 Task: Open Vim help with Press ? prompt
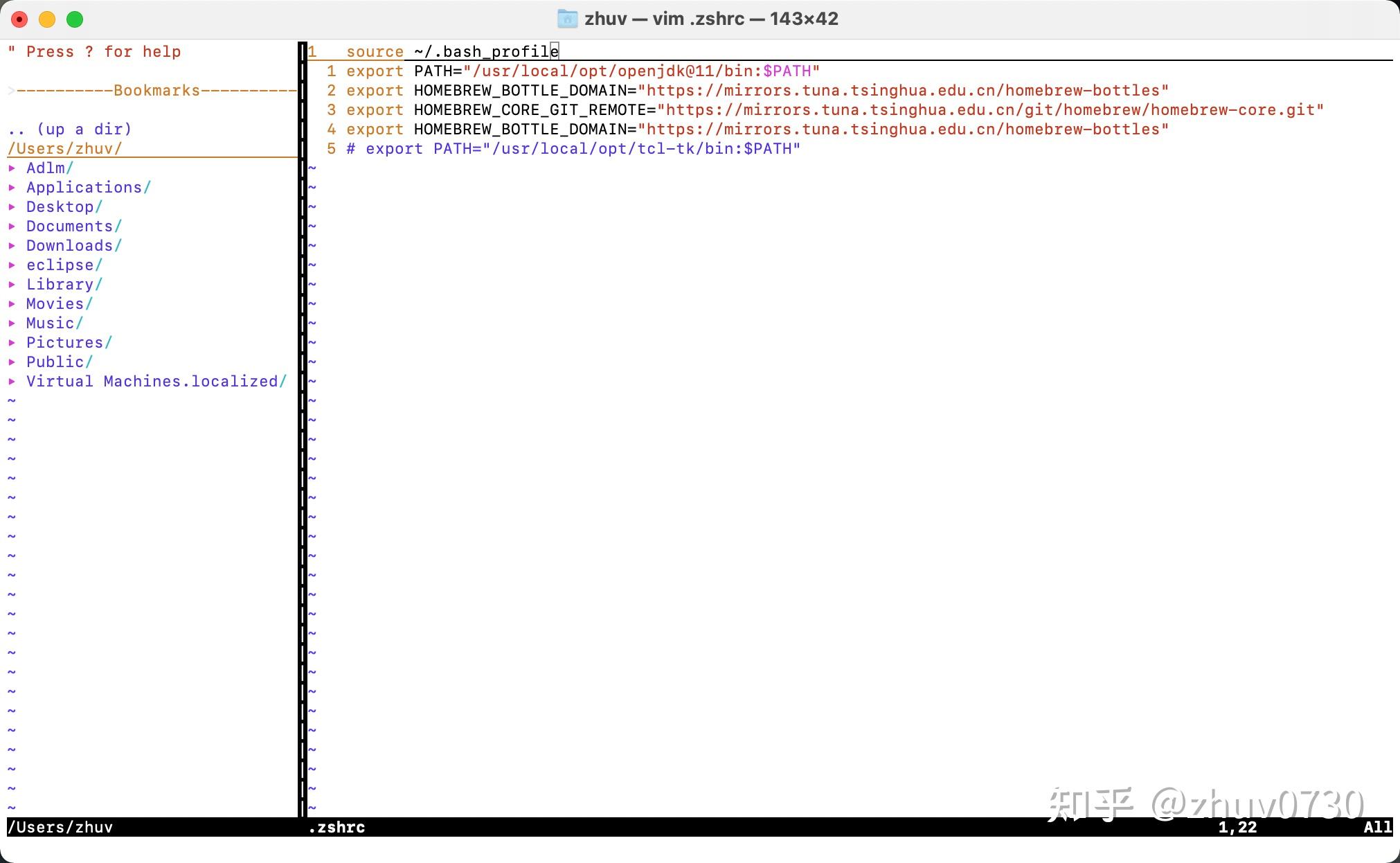pyautogui.click(x=94, y=52)
